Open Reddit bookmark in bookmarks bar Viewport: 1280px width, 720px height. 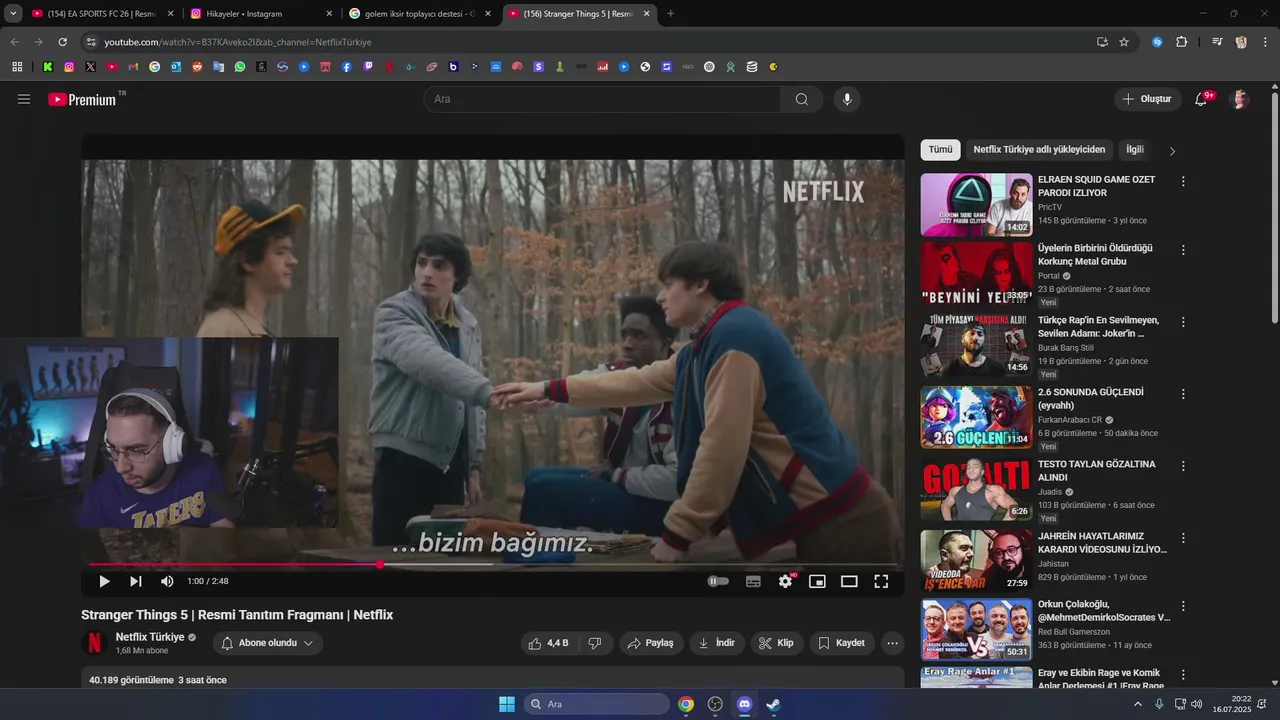[197, 67]
